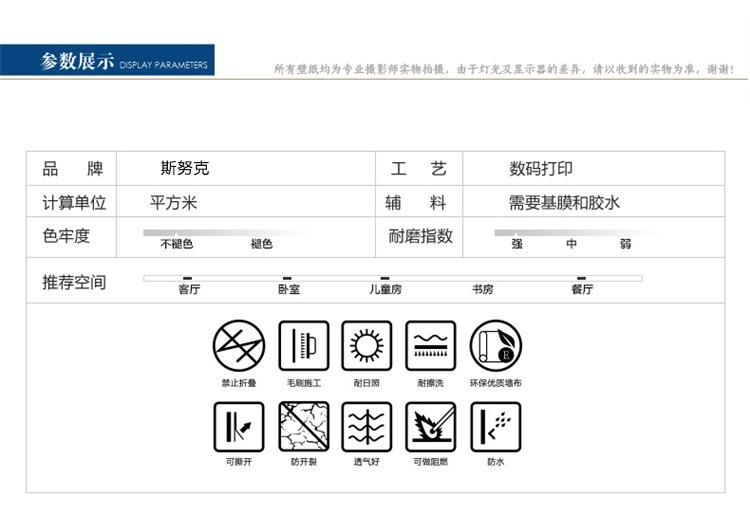Click the photographer disclaimer sentence
This screenshot has height=532, width=750.
[504, 69]
